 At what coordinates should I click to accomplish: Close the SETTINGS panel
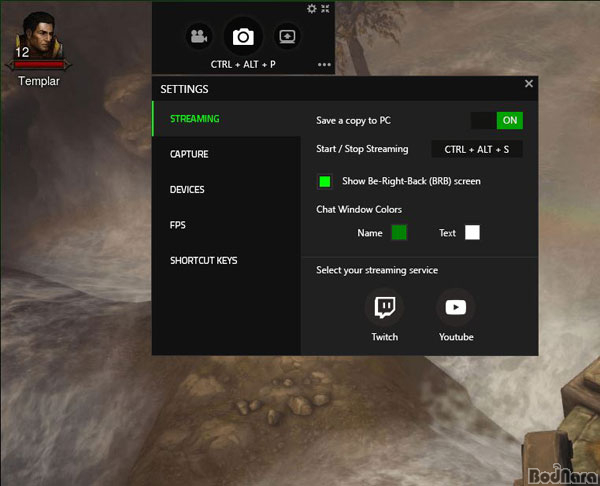pyautogui.click(x=529, y=83)
